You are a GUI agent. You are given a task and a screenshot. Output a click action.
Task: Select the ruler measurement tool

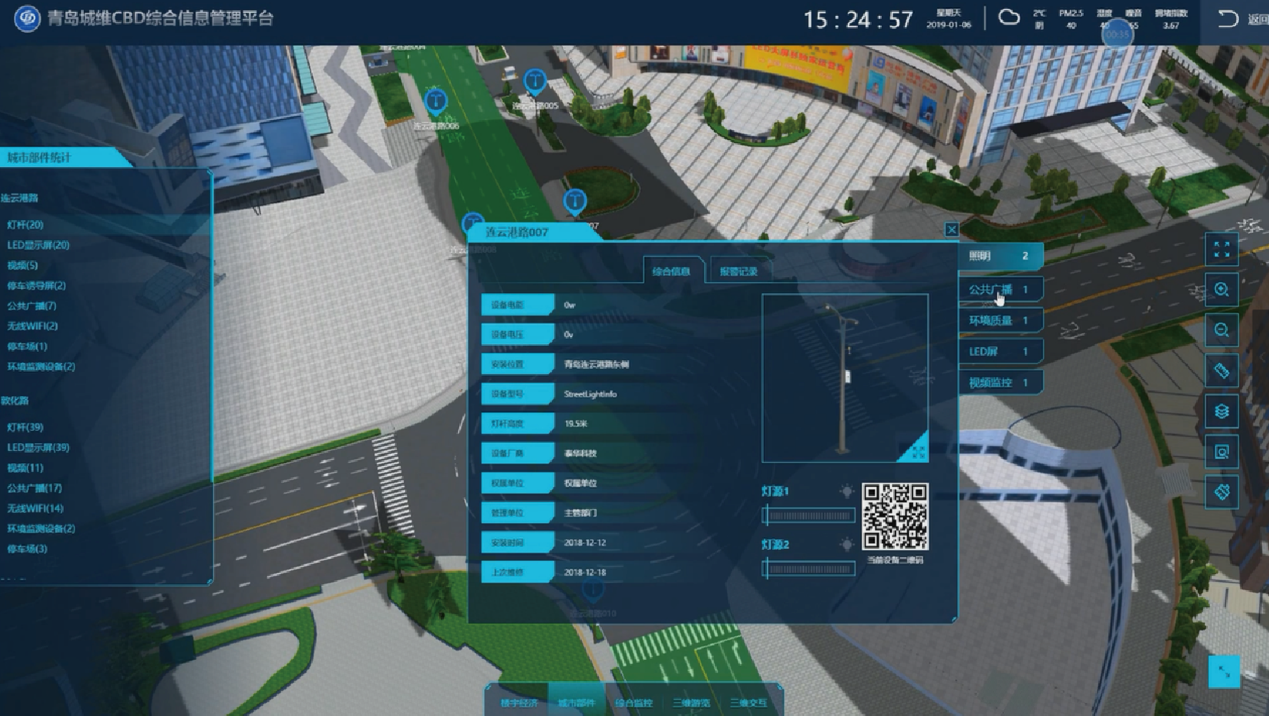pyautogui.click(x=1221, y=371)
